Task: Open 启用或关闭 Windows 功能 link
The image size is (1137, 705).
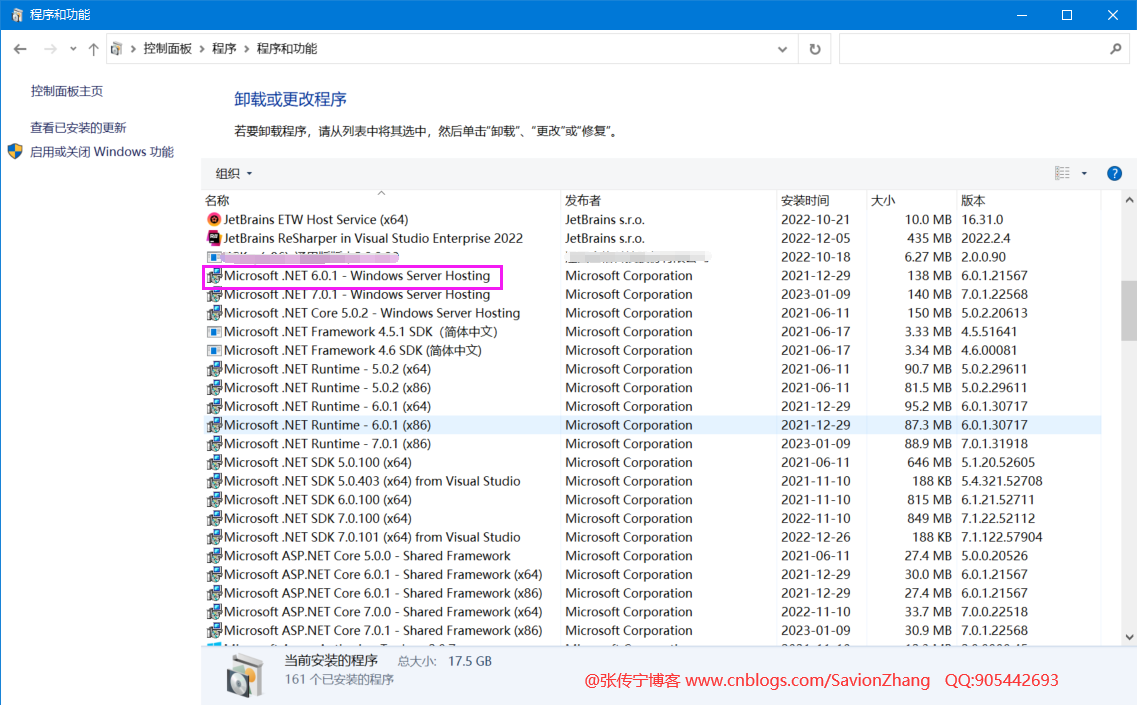Action: (x=101, y=153)
